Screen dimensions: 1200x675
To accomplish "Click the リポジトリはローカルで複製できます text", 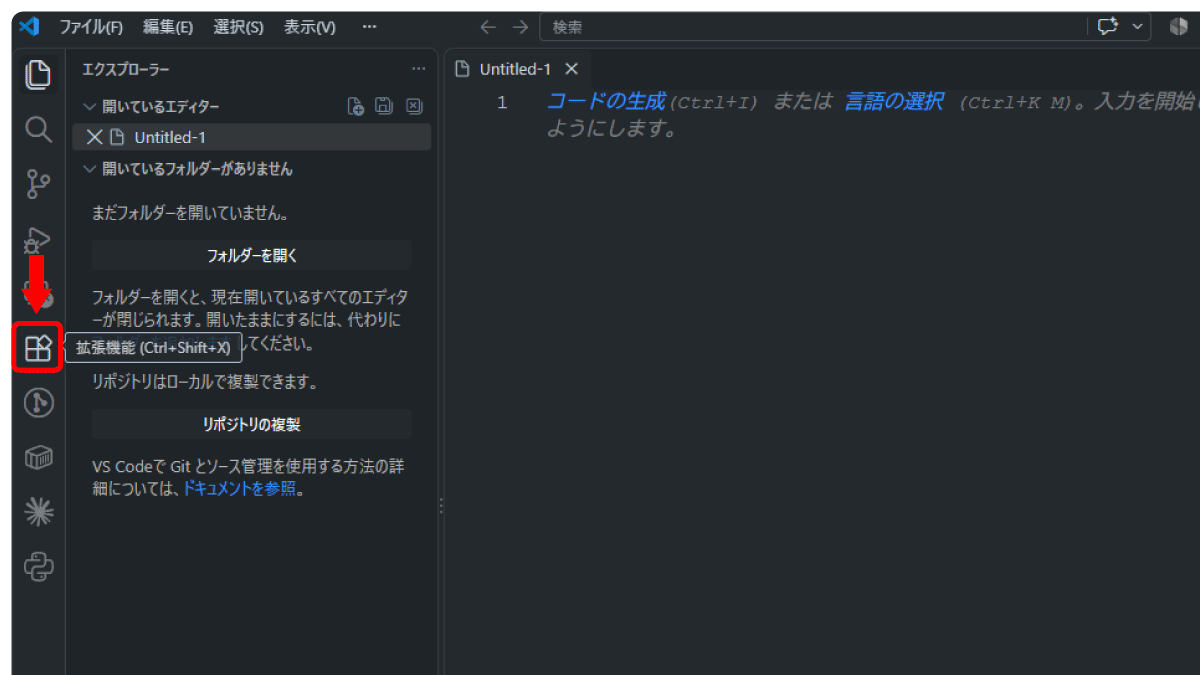I will click(x=204, y=382).
